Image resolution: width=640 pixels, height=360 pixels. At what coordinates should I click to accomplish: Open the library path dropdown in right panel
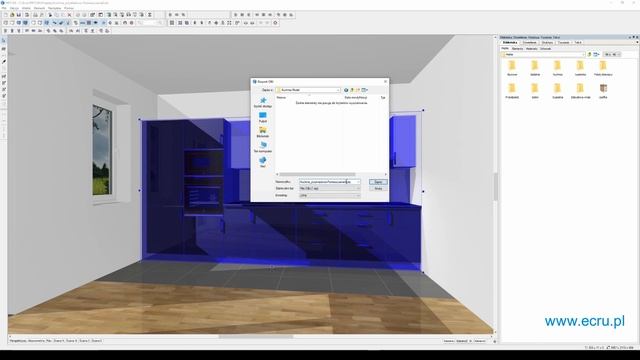pyautogui.click(x=543, y=54)
